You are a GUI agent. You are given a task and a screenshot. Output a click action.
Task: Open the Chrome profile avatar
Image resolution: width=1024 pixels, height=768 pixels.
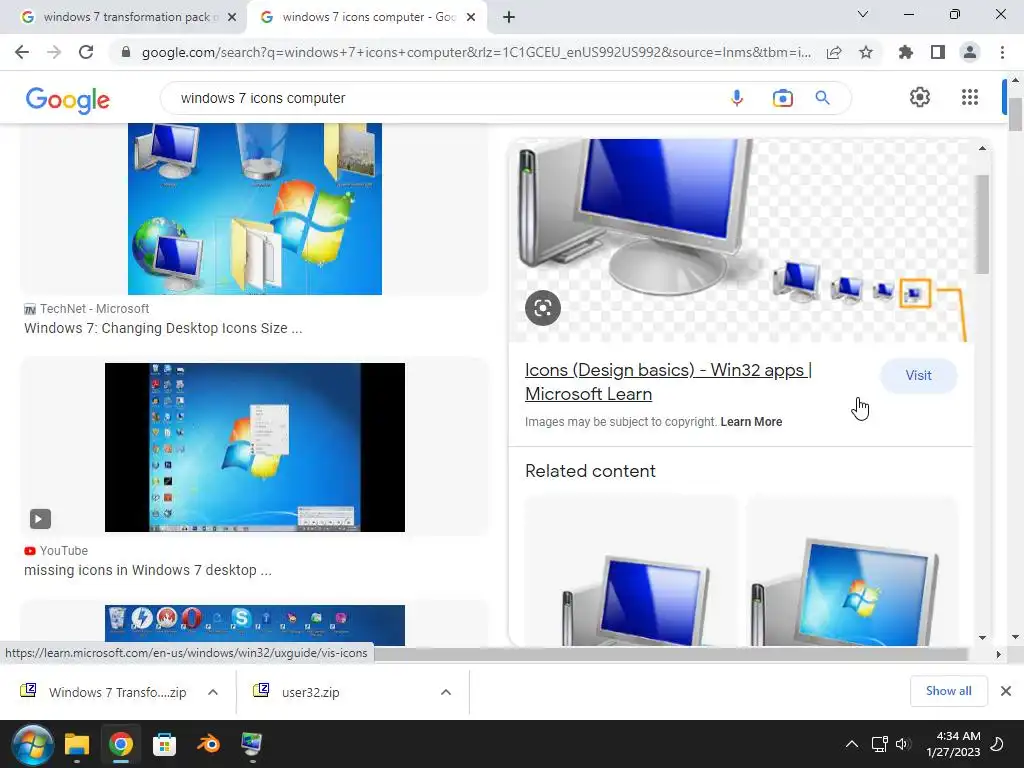[970, 52]
